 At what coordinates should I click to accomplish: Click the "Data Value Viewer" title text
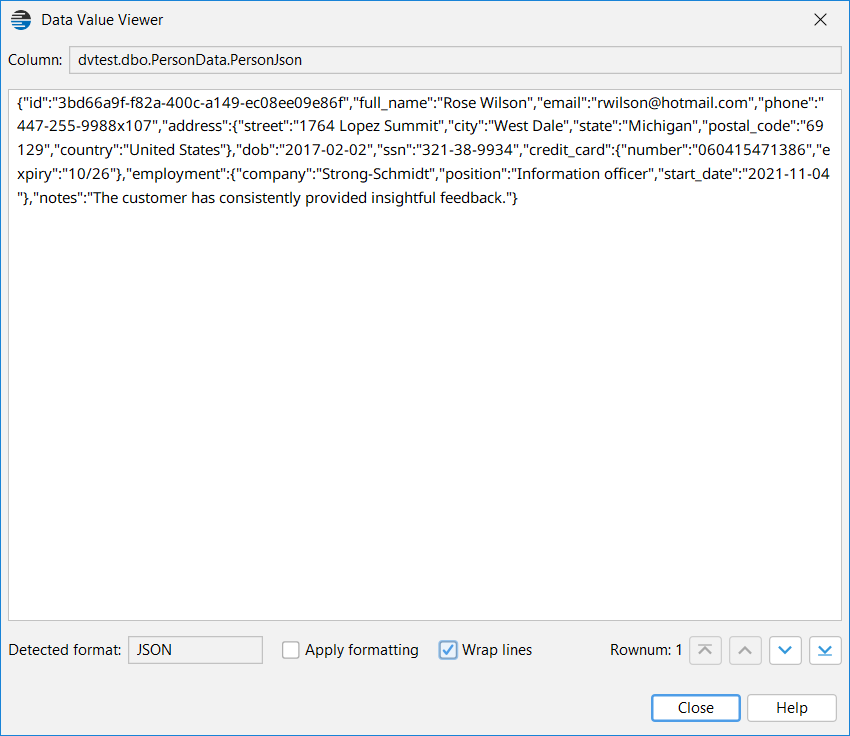pos(102,20)
